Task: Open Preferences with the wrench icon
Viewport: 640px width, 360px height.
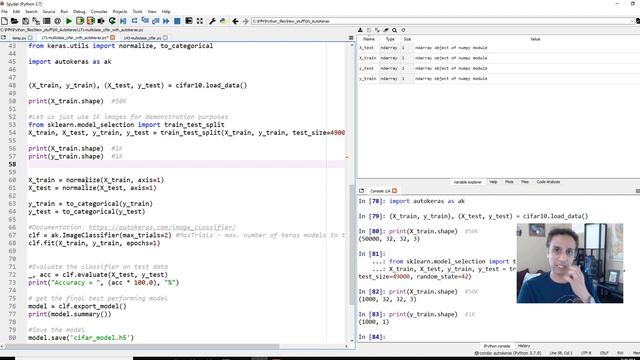Action: click(x=212, y=21)
